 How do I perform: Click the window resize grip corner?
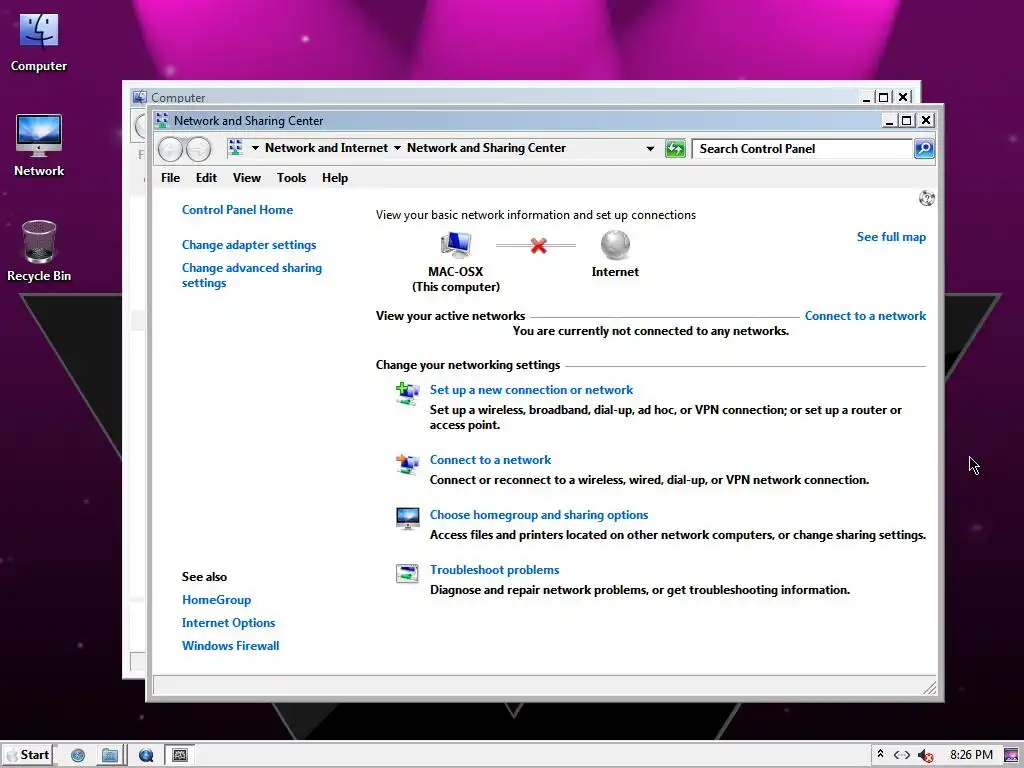pyautogui.click(x=929, y=688)
